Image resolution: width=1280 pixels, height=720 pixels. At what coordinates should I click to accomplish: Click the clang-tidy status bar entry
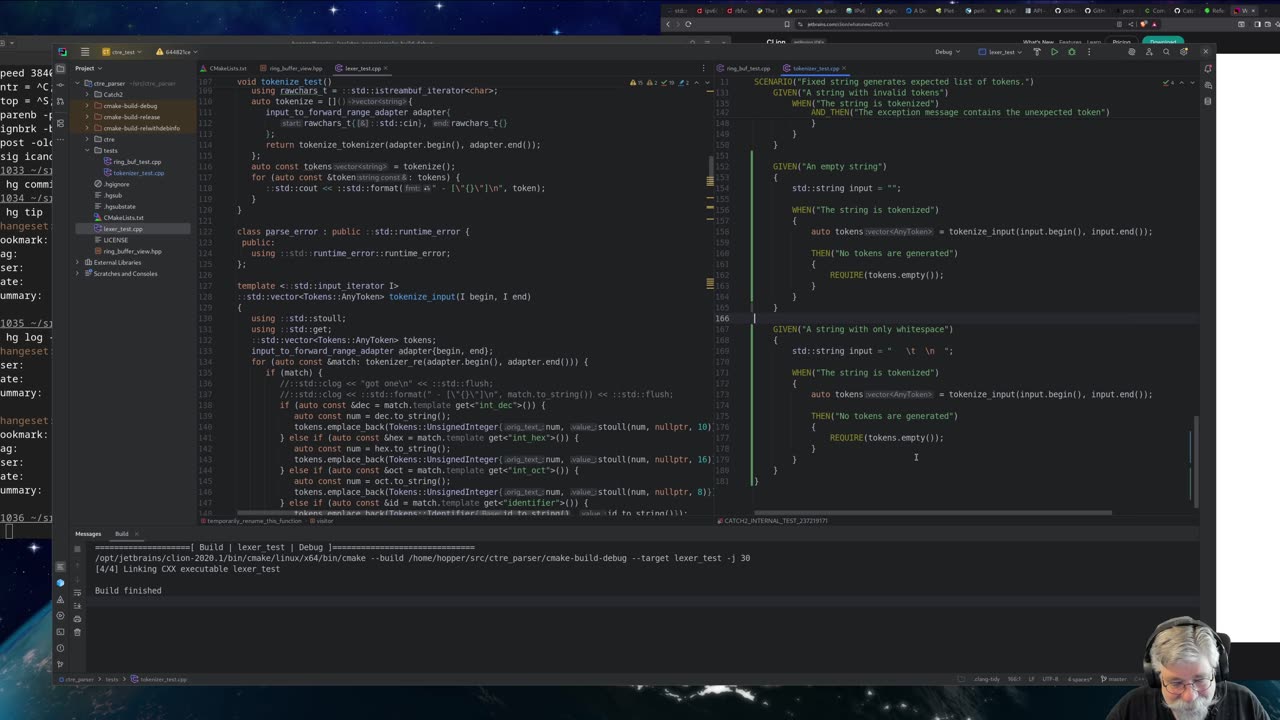coord(986,679)
